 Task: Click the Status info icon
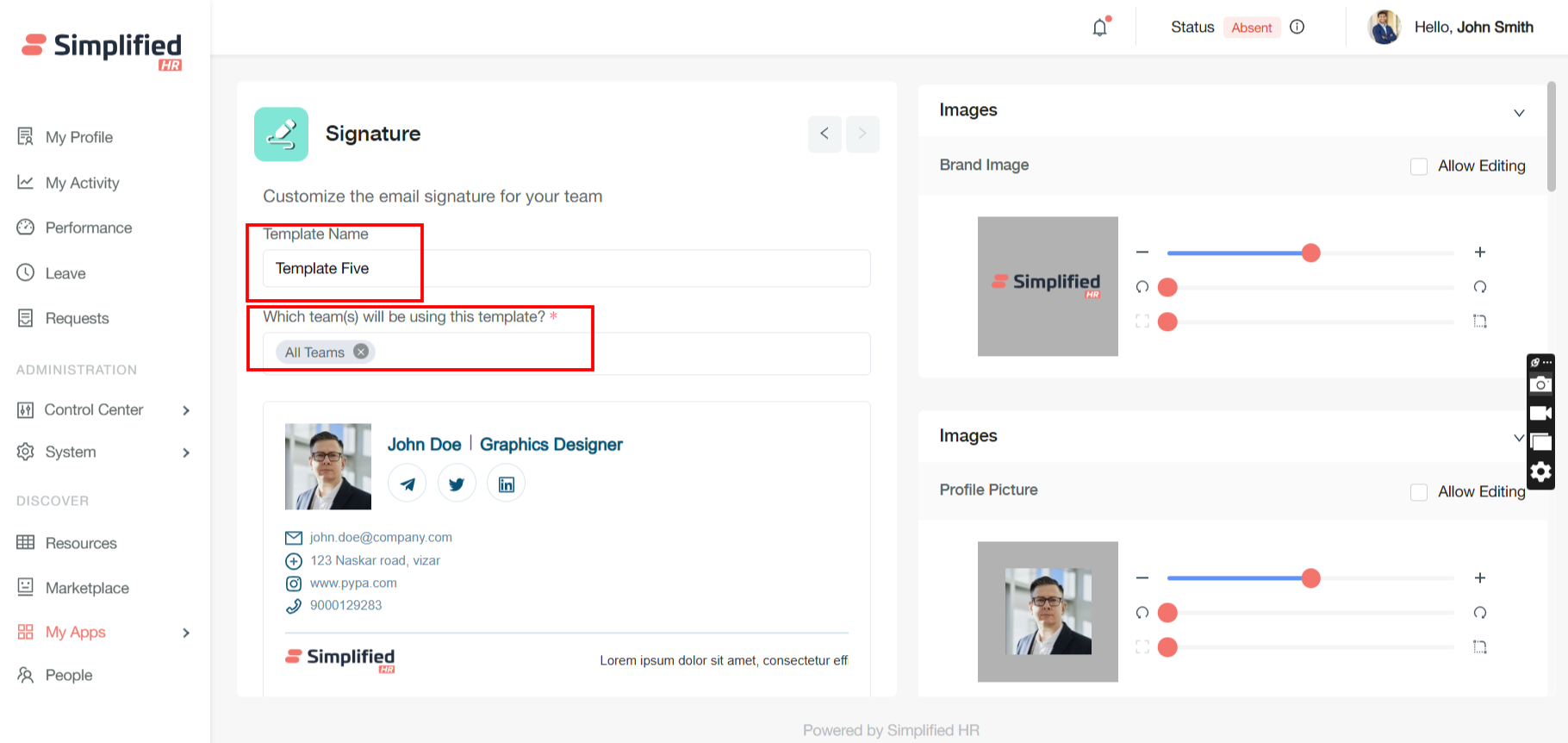pyautogui.click(x=1297, y=28)
